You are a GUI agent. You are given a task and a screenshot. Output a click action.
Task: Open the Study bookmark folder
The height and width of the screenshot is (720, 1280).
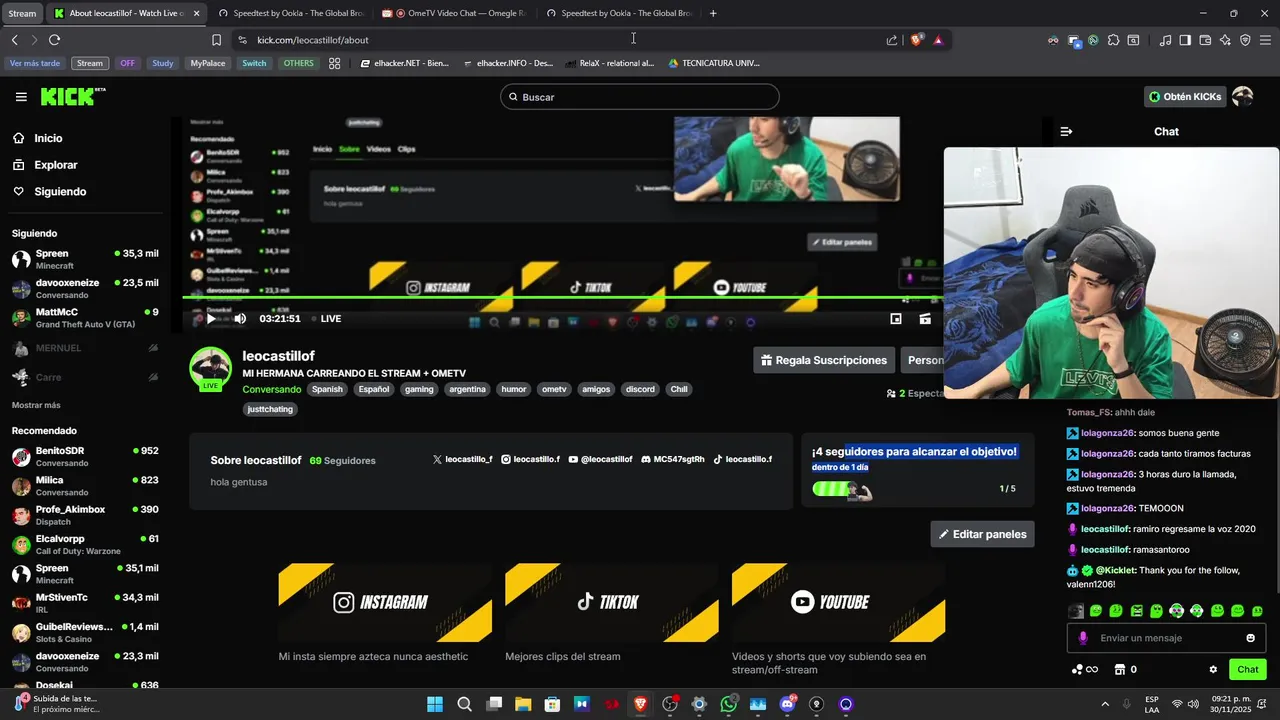coord(163,63)
